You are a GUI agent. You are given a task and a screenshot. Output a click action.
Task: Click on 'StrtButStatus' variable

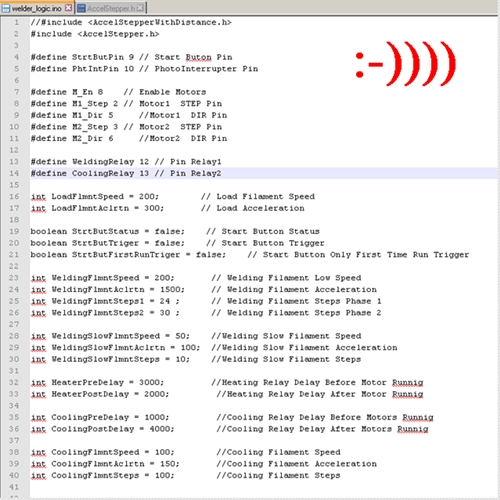pyautogui.click(x=105, y=232)
